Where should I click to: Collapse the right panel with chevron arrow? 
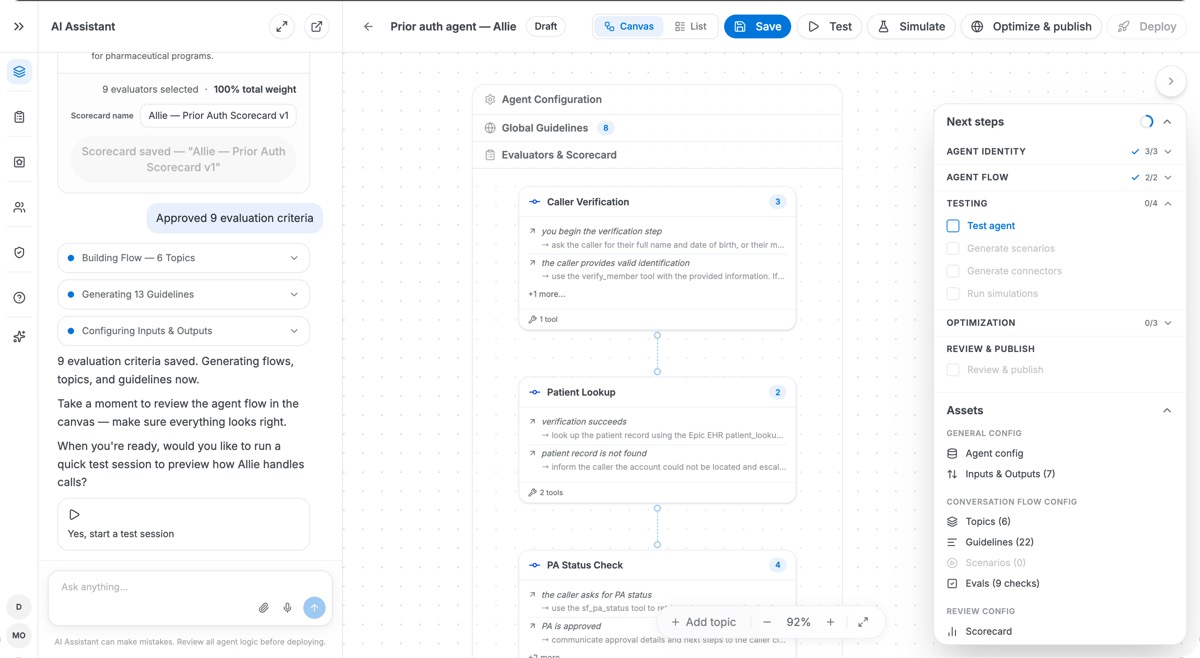click(1171, 81)
